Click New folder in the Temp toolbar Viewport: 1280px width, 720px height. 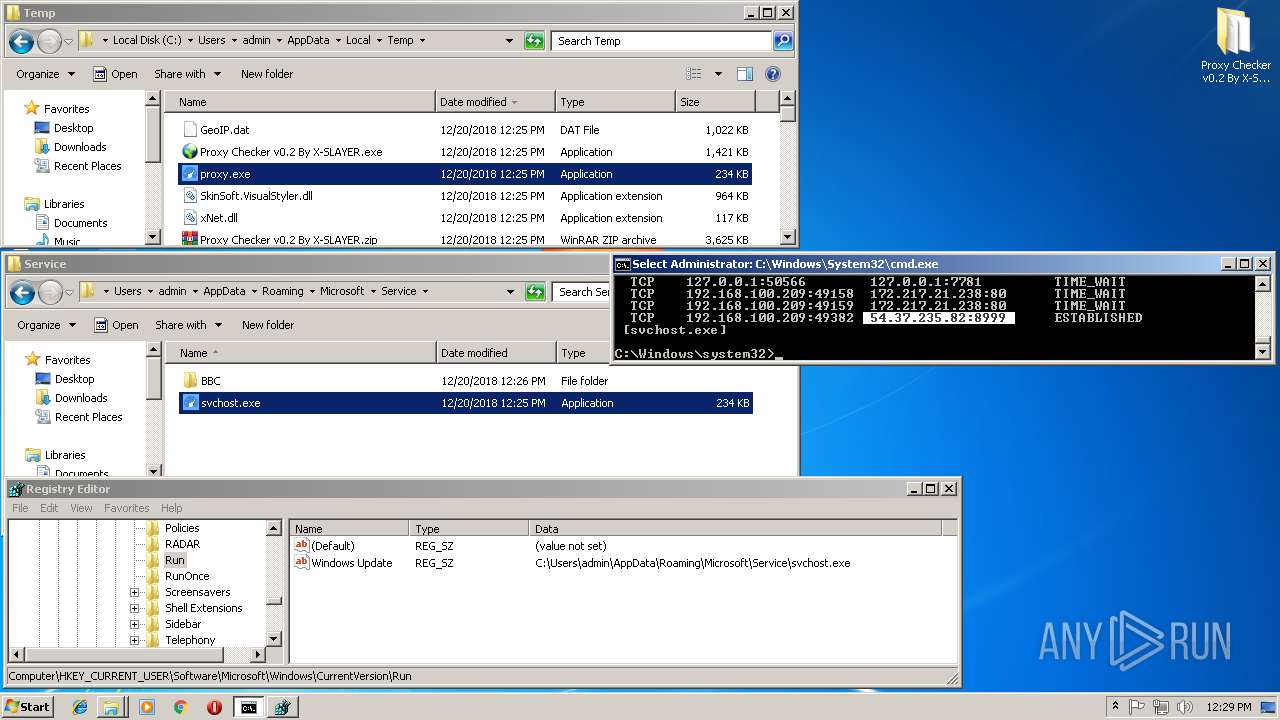coord(267,74)
